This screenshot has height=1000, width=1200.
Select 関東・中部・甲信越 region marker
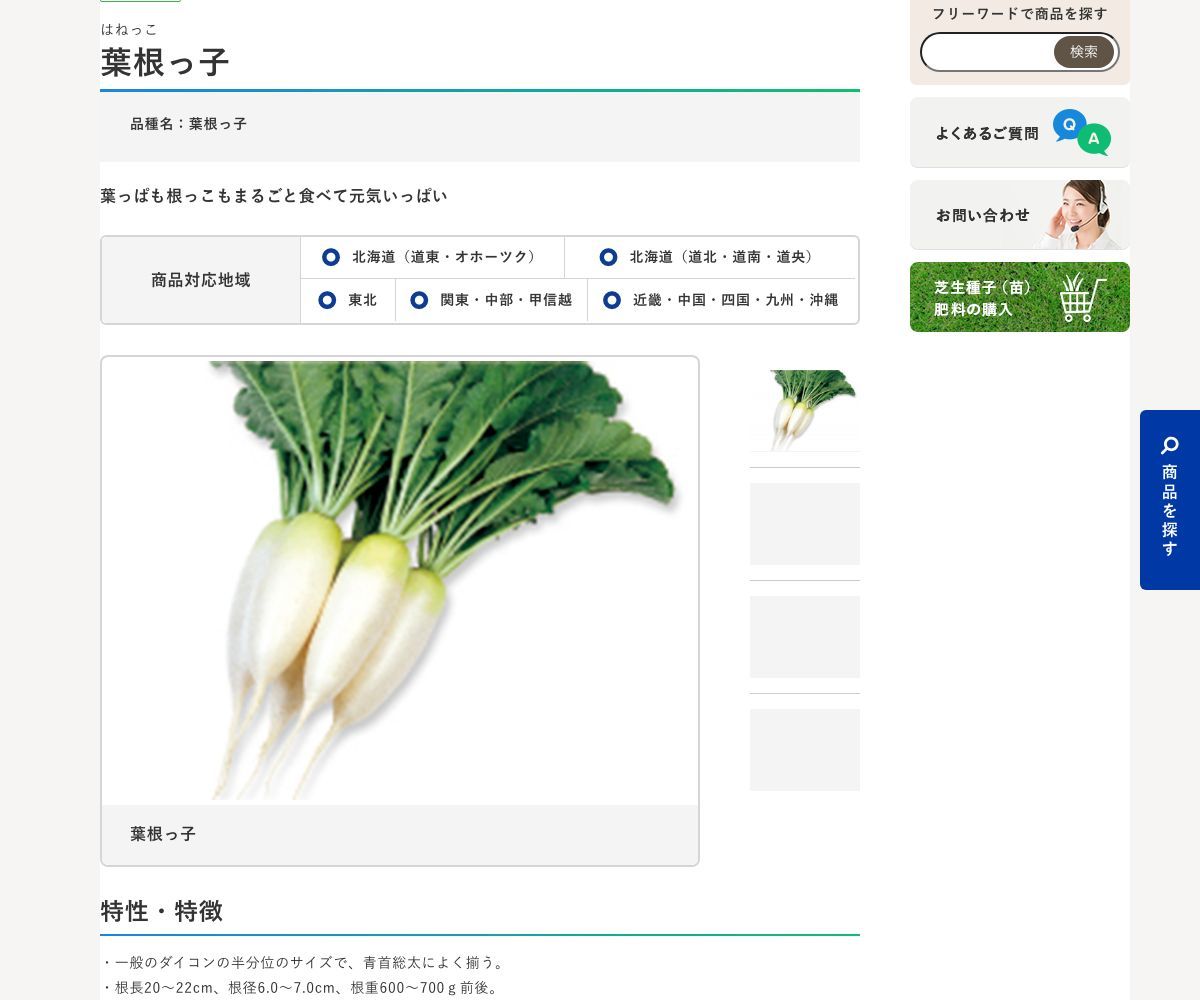[x=419, y=300]
